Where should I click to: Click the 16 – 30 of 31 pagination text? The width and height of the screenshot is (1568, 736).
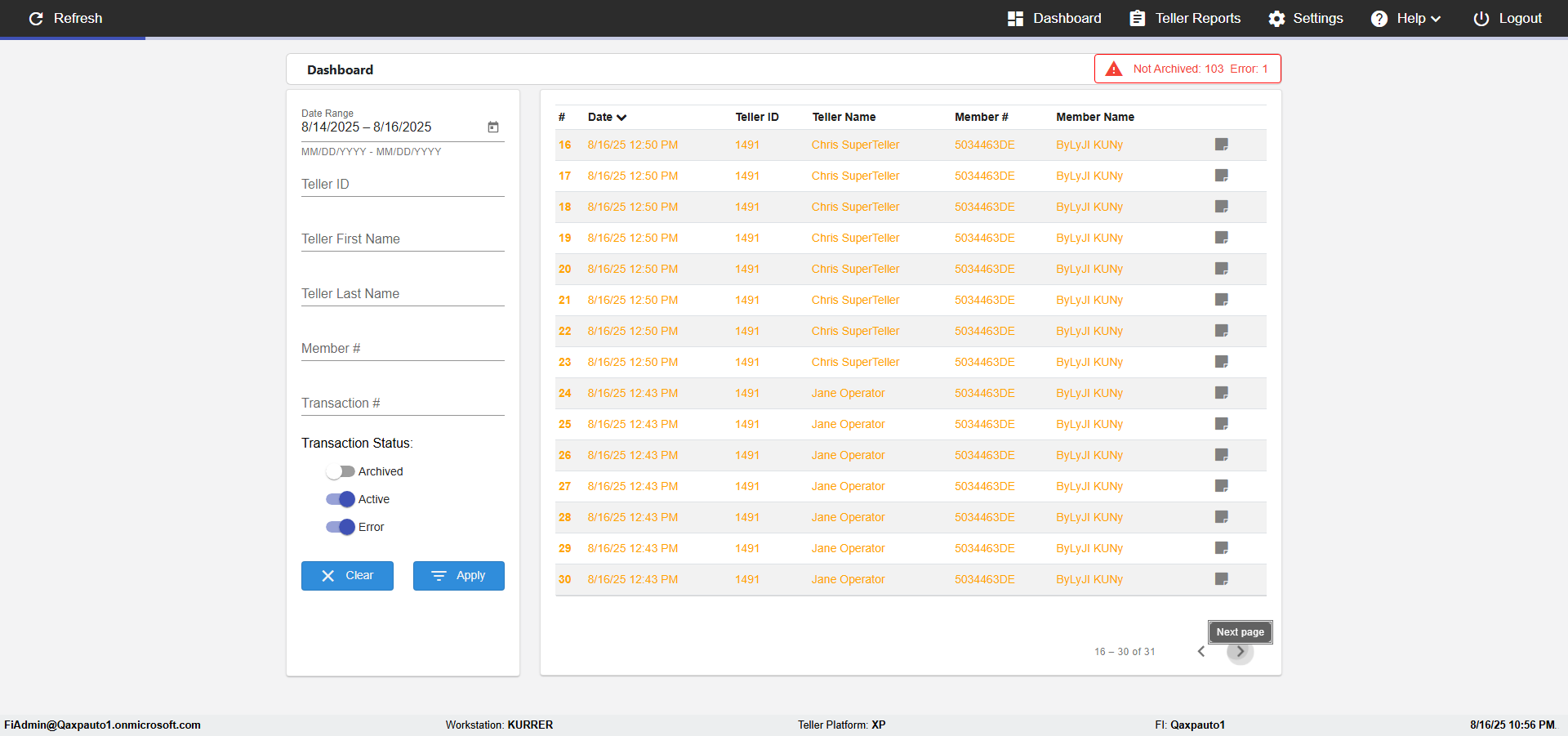1125,651
